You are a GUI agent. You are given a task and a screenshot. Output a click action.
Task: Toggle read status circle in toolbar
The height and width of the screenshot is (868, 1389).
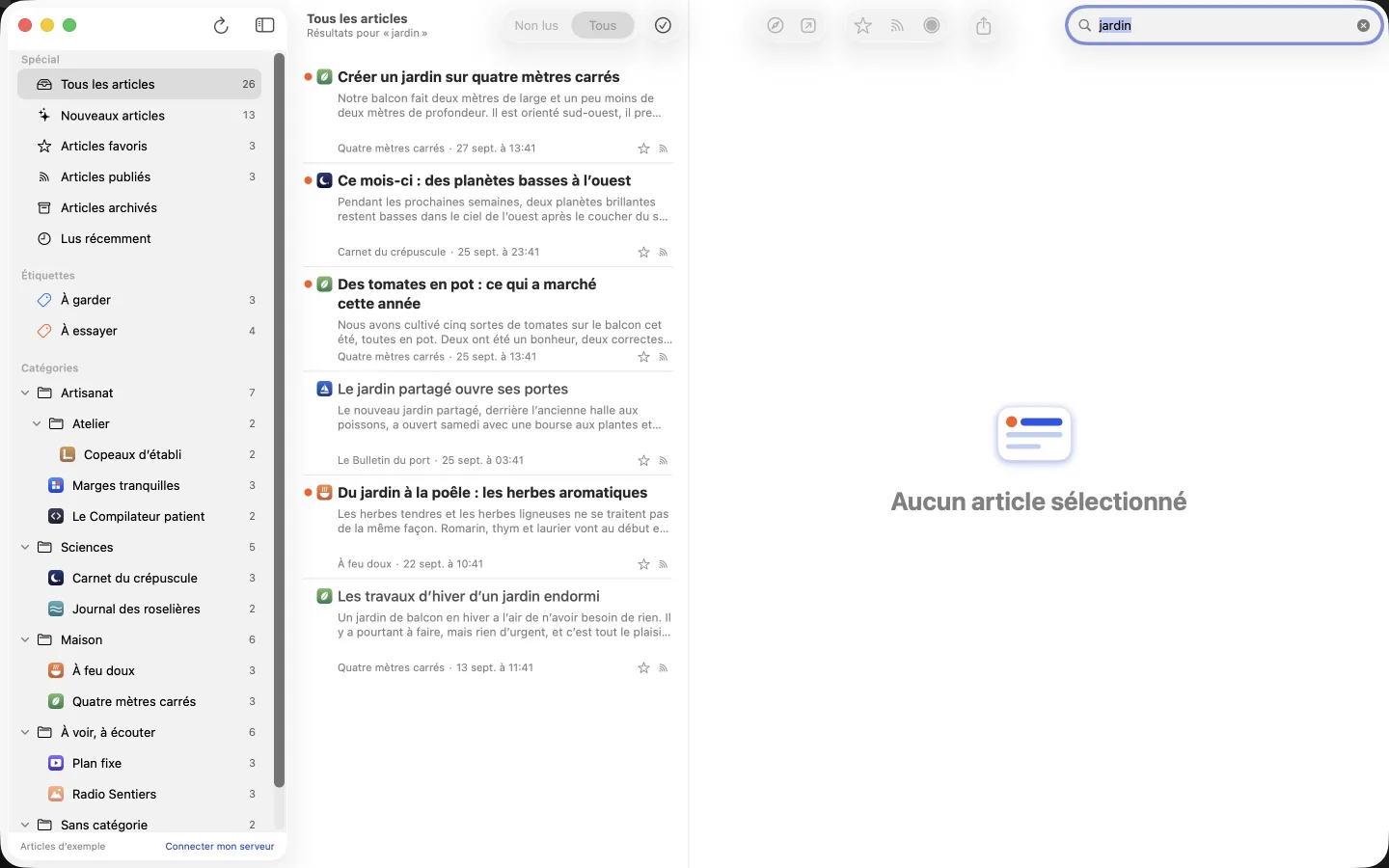pyautogui.click(x=932, y=26)
